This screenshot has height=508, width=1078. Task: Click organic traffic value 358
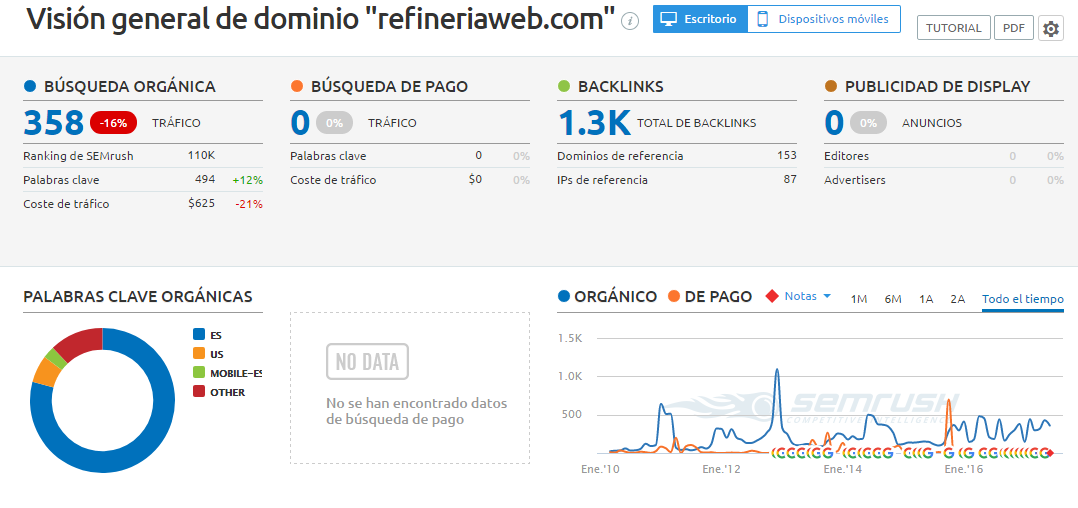pyautogui.click(x=54, y=123)
